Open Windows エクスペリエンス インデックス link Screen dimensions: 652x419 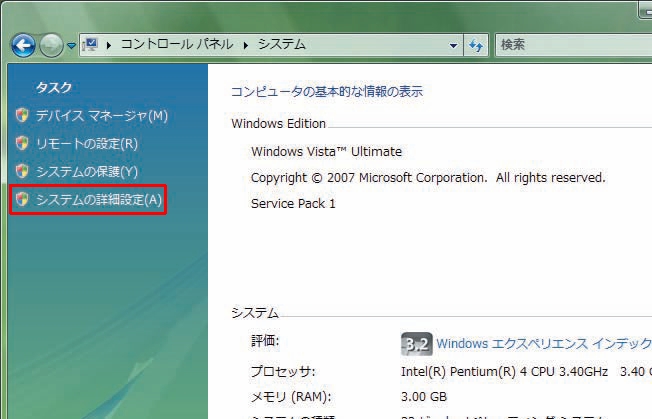(x=544, y=344)
